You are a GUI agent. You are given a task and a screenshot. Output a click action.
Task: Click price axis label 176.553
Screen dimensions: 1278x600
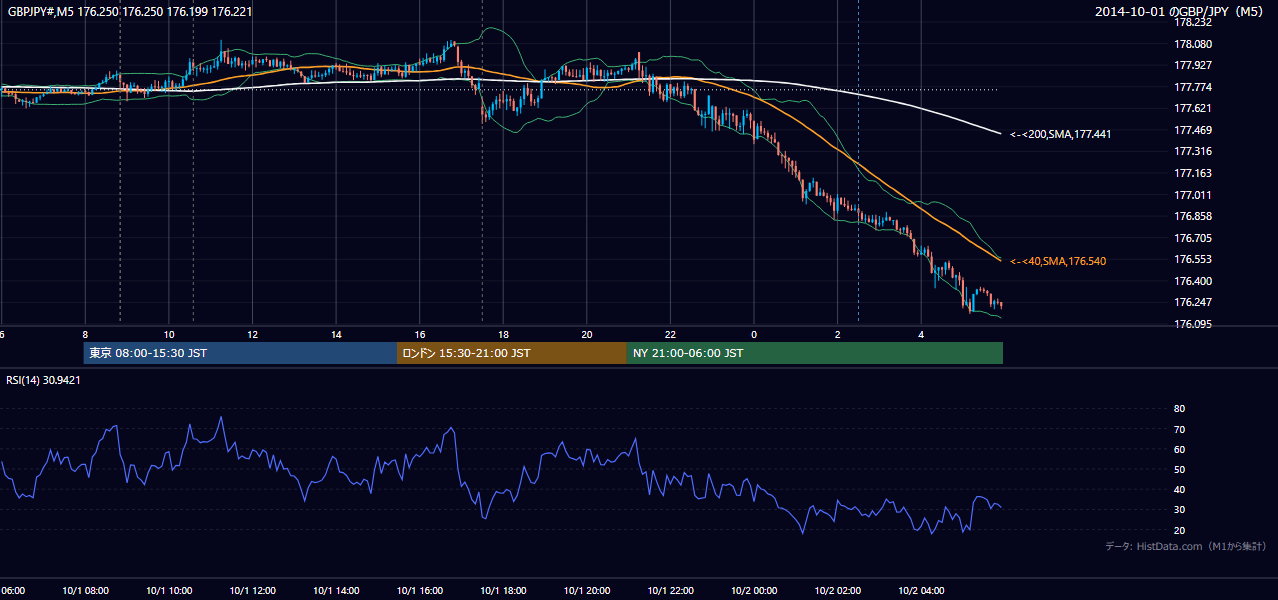pos(1193,259)
